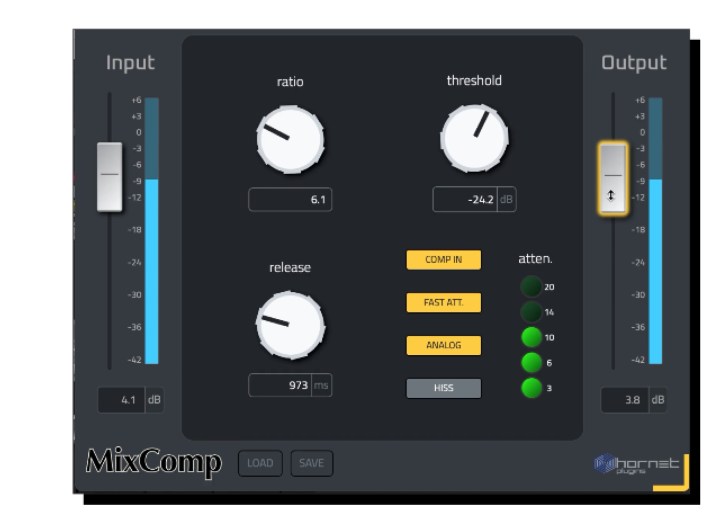Click the threshold knob
The height and width of the screenshot is (519, 720).
point(474,138)
